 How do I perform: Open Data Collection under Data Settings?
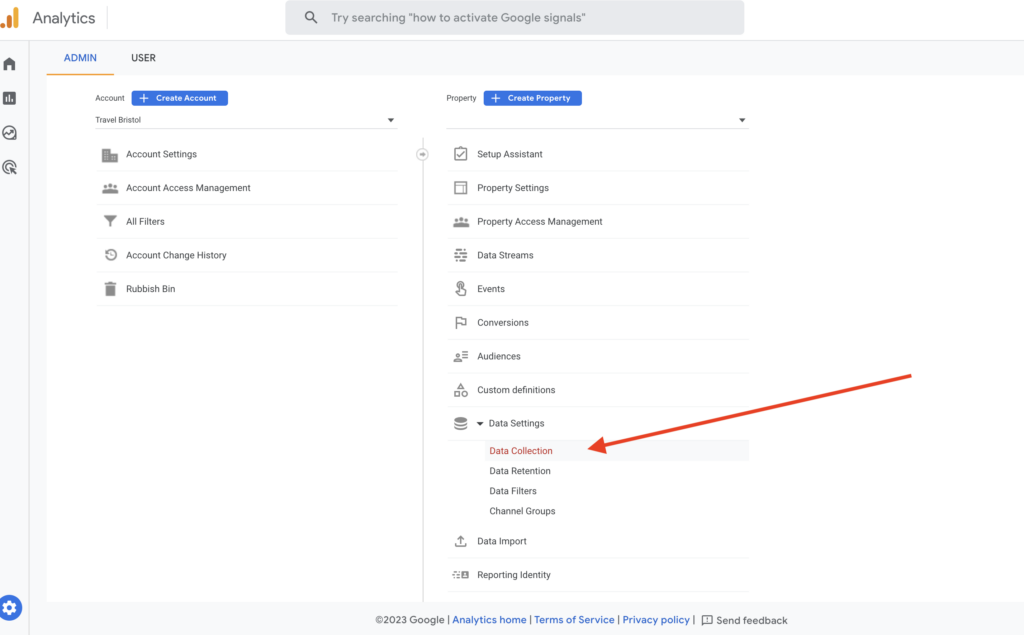[x=520, y=451]
